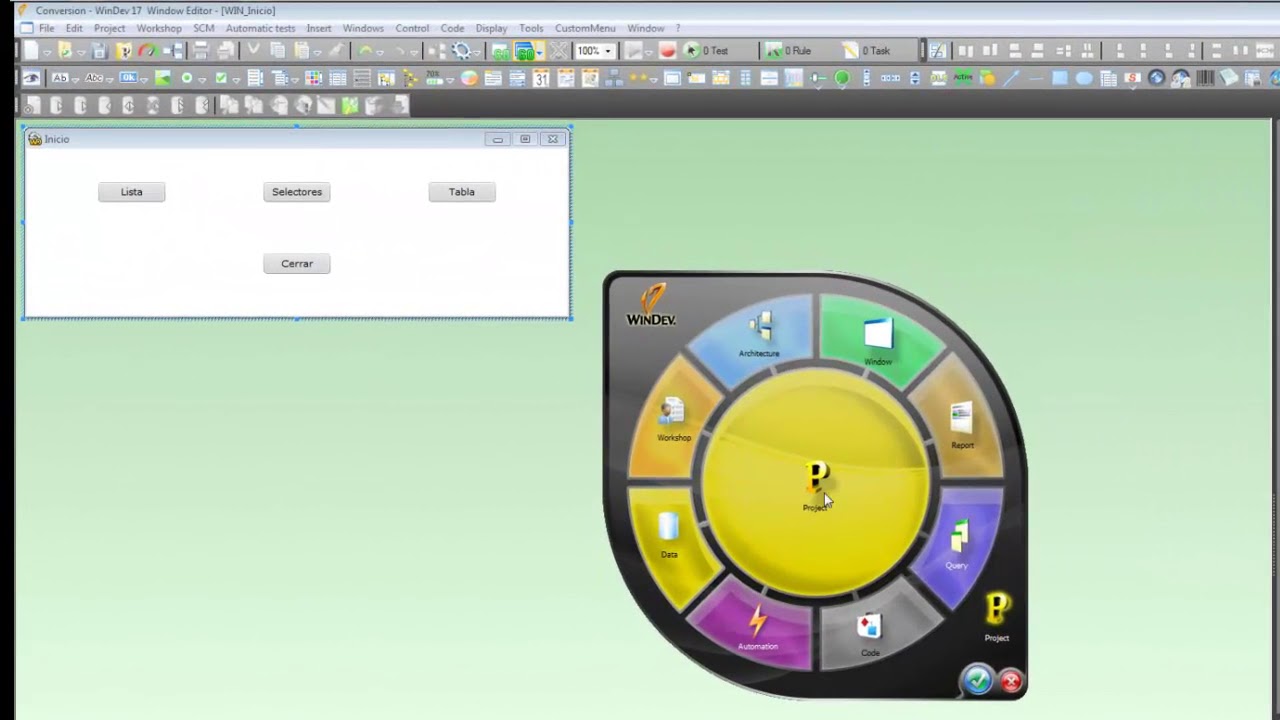Insert a Static control with the Ab icon
The image size is (1280, 720).
click(60, 77)
